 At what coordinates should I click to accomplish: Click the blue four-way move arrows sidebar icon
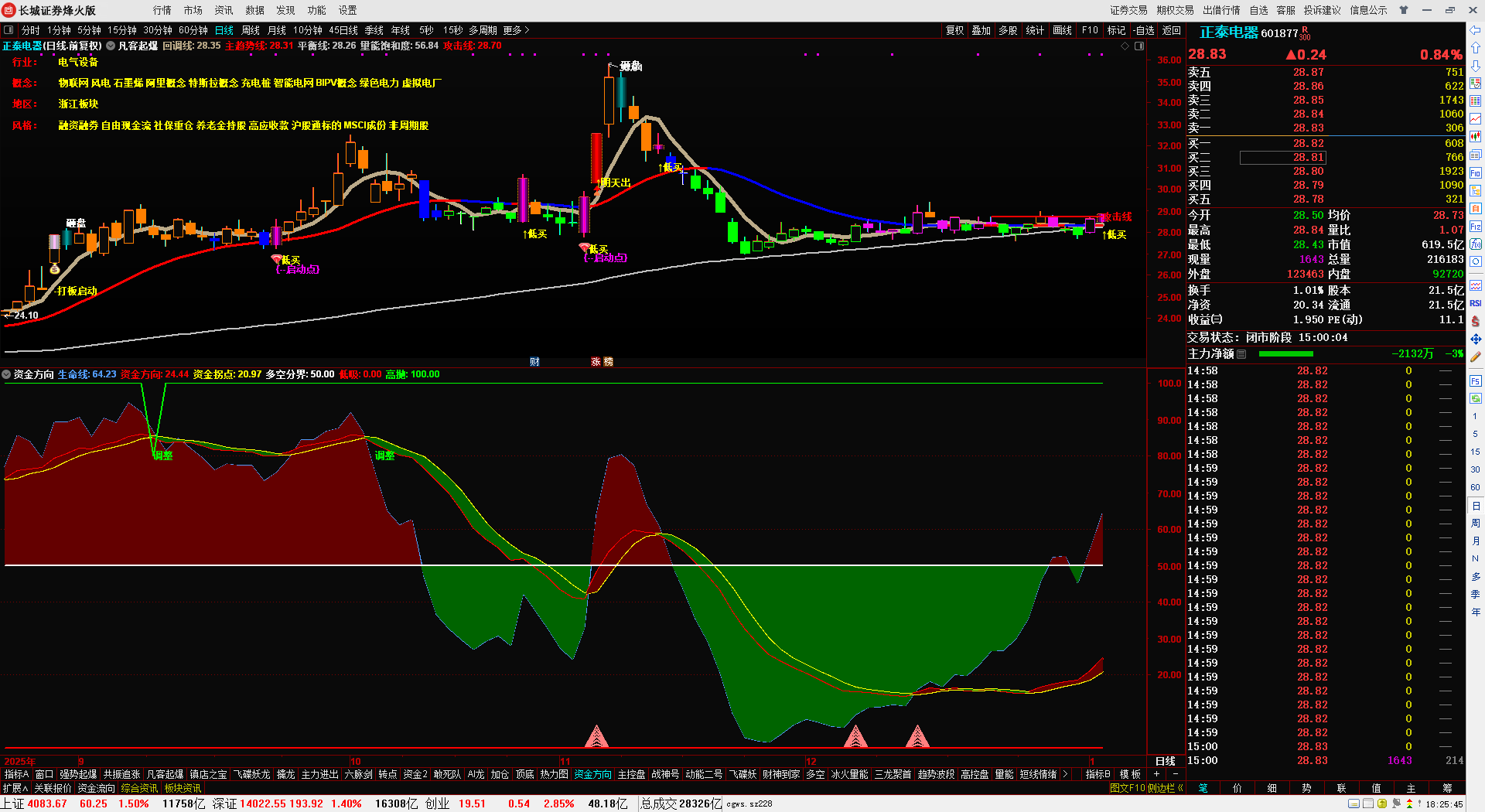(x=1476, y=339)
